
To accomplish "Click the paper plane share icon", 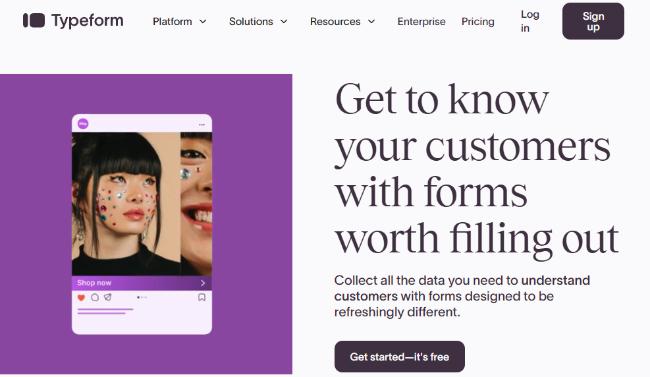I will point(108,297).
